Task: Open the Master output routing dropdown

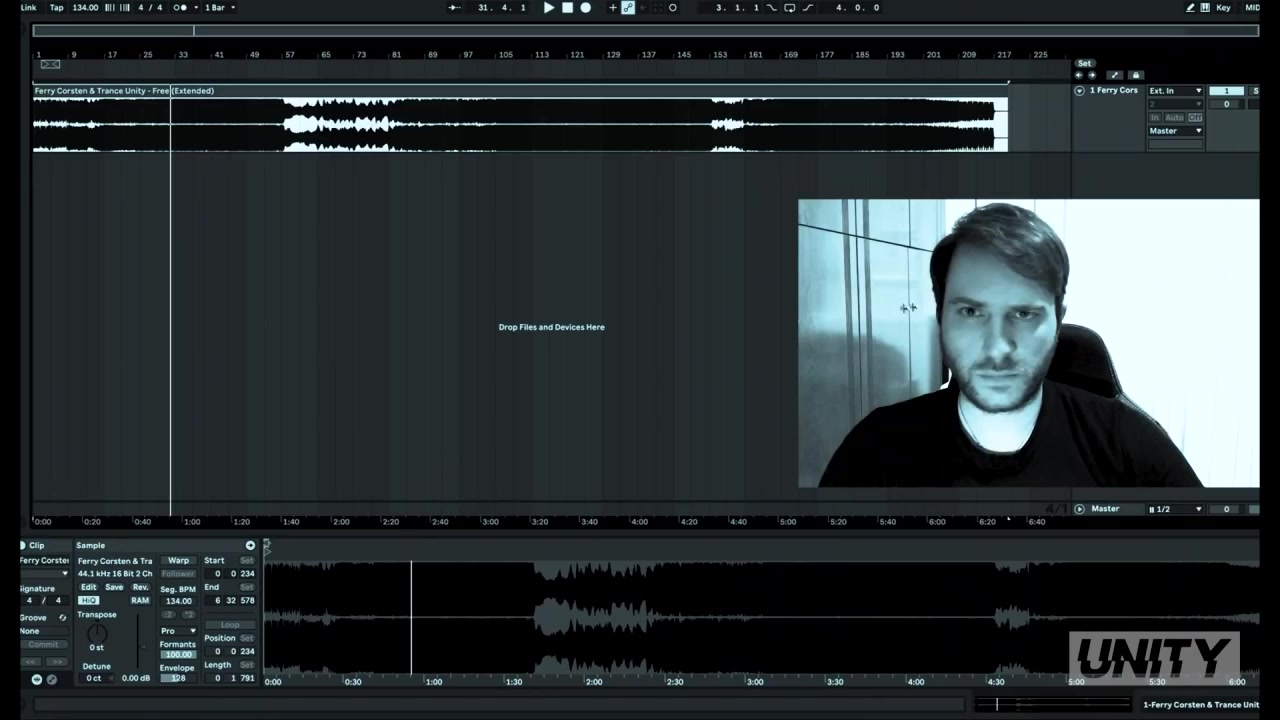Action: (x=1175, y=131)
